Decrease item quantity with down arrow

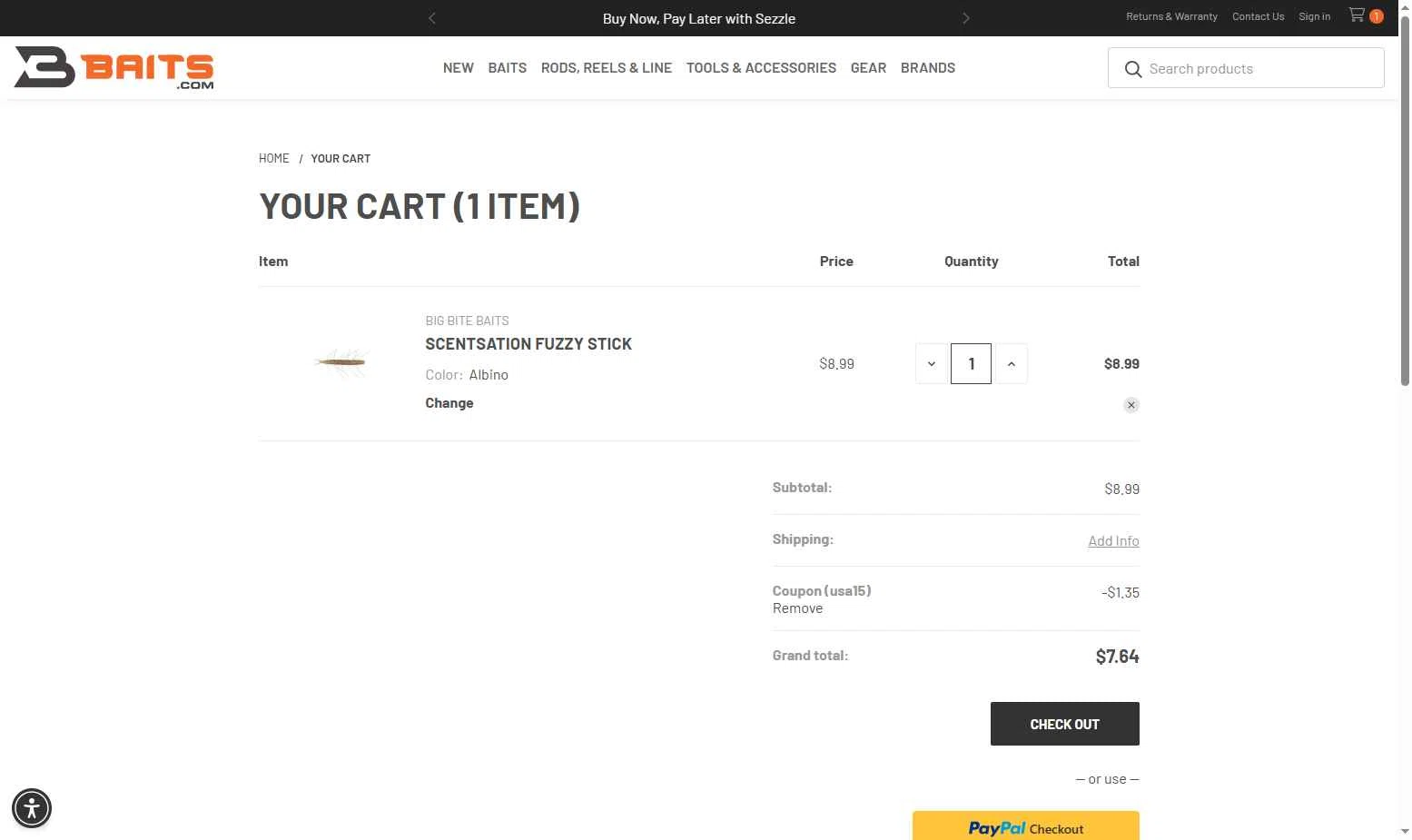click(932, 363)
